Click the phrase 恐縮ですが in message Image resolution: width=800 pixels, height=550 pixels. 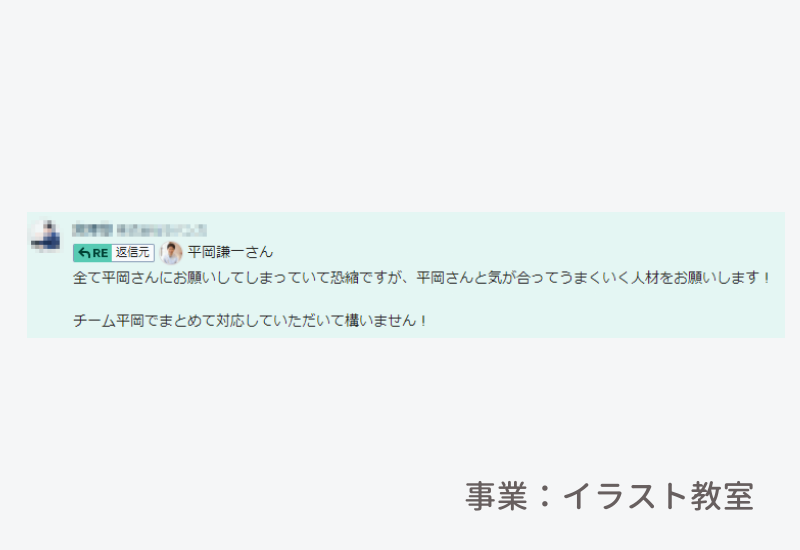(x=365, y=278)
